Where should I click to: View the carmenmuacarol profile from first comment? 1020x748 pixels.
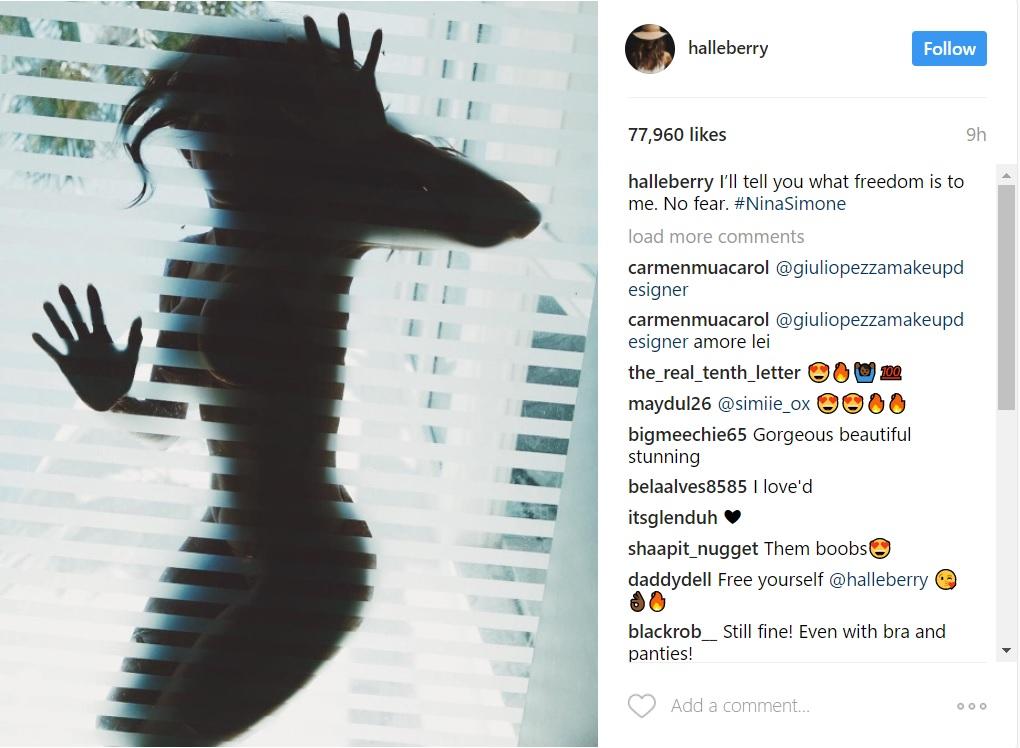(698, 267)
